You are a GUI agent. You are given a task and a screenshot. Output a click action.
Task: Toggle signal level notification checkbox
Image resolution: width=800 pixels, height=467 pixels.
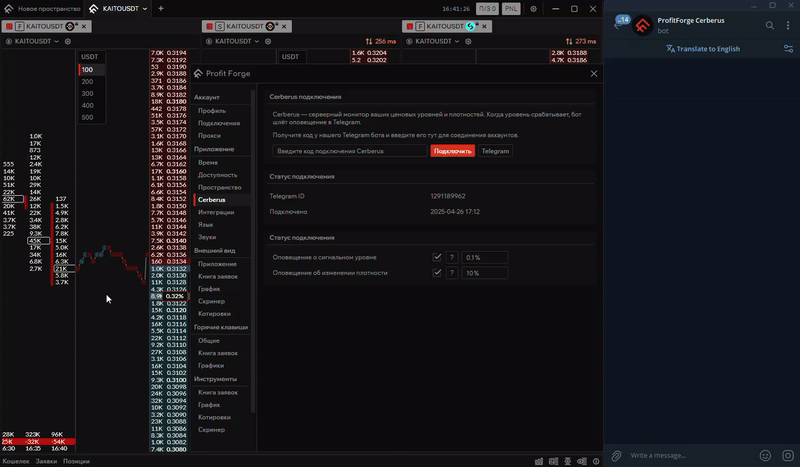point(437,257)
